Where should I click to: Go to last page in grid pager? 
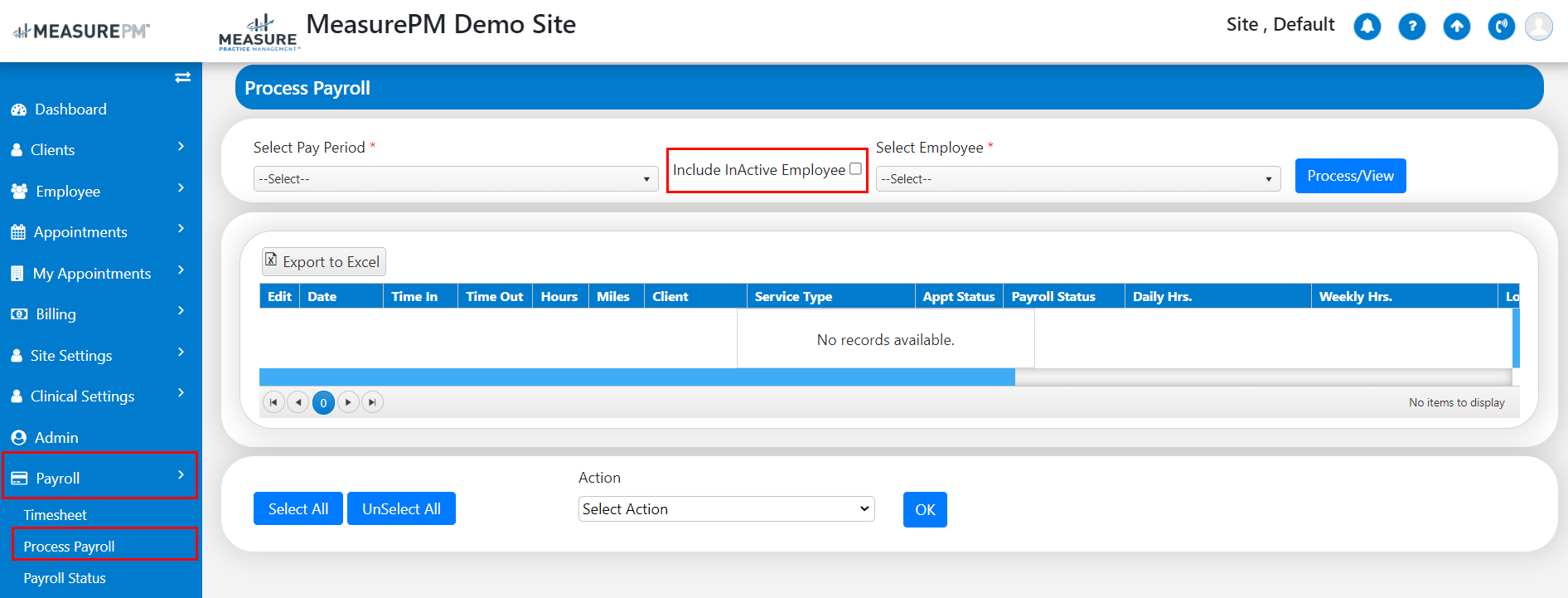point(373,402)
